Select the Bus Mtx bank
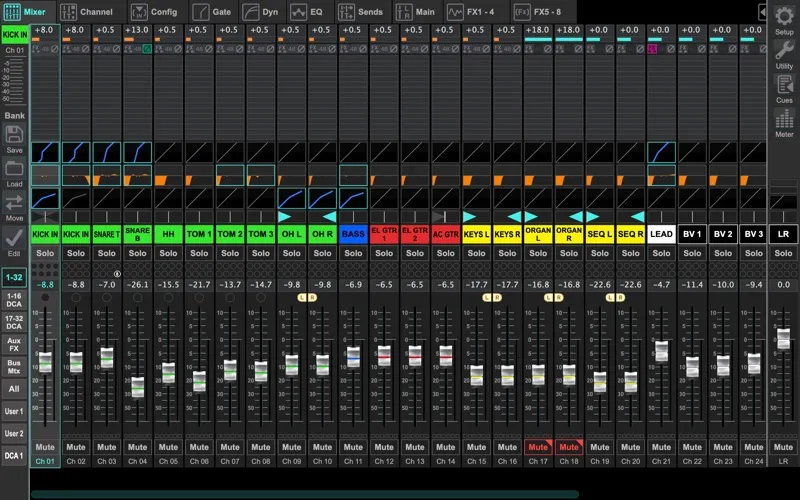The width and height of the screenshot is (800, 500). 14,367
